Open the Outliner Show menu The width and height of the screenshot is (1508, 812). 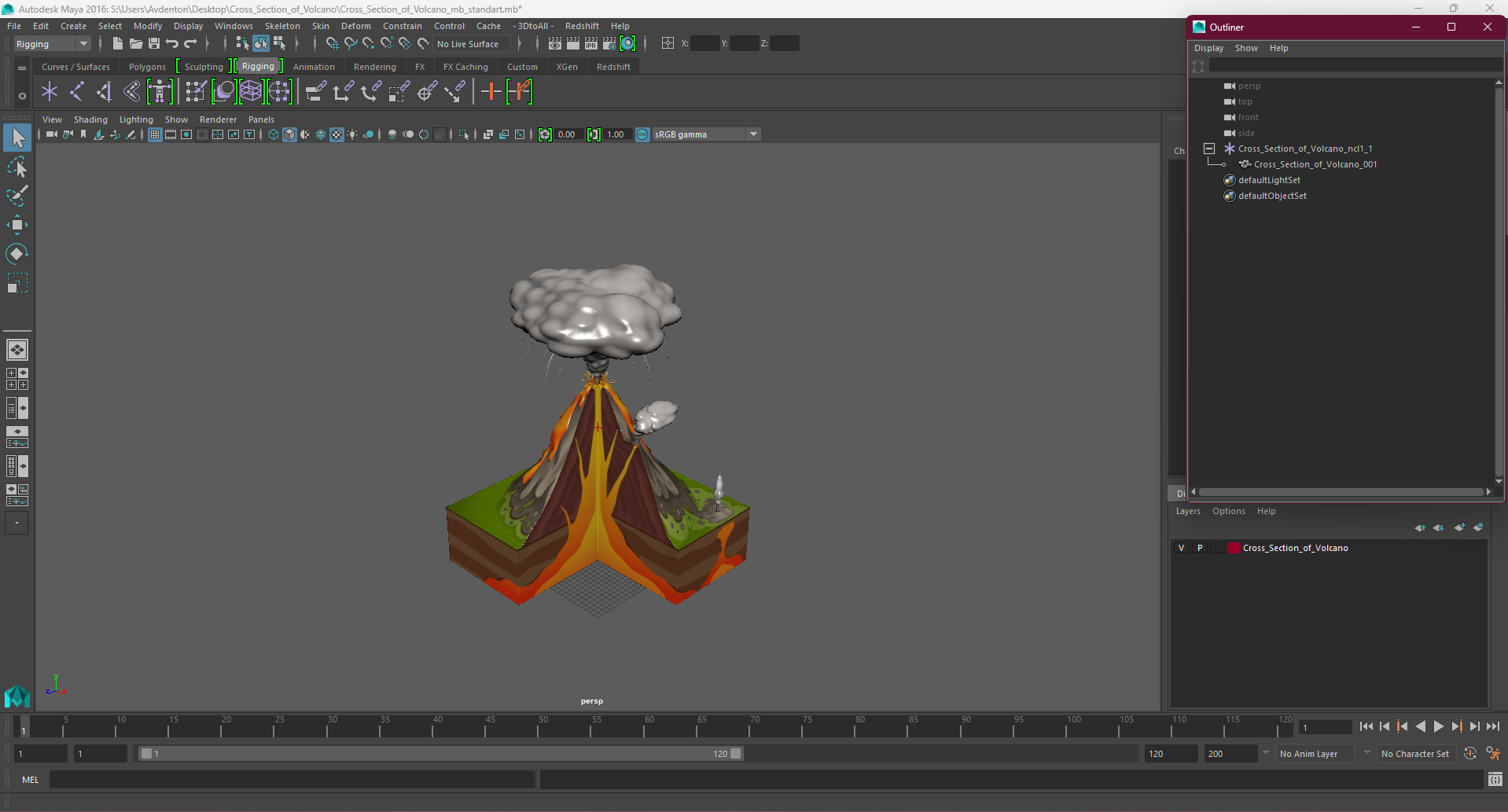click(x=1246, y=48)
